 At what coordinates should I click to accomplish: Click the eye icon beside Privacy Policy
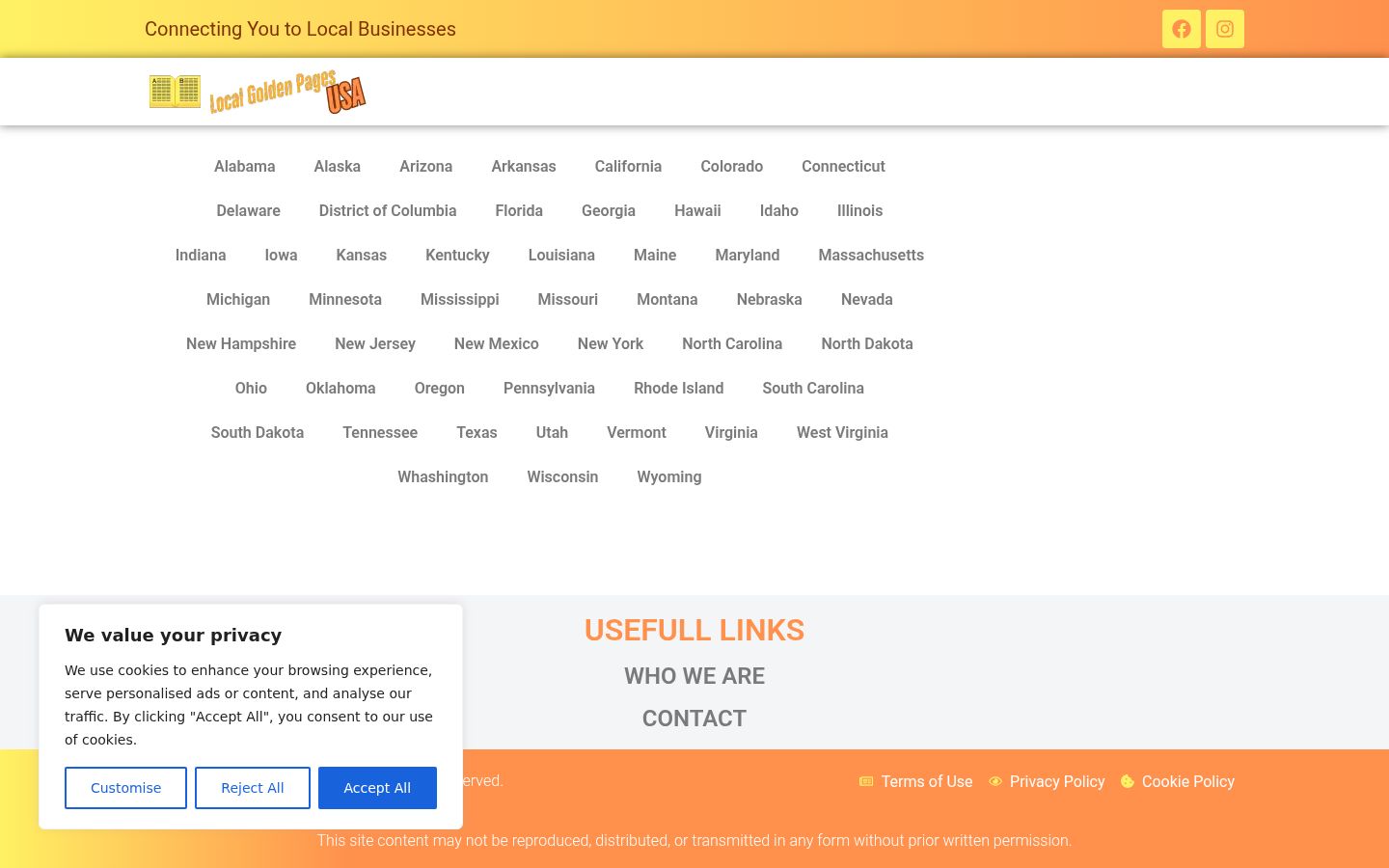point(995,781)
